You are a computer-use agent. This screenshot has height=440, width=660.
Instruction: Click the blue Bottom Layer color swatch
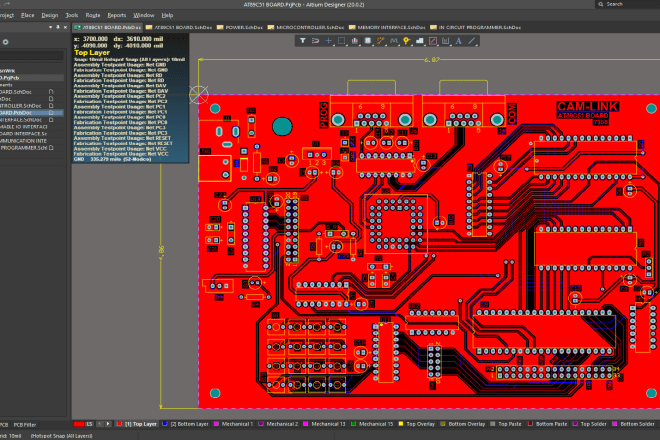coord(165,424)
